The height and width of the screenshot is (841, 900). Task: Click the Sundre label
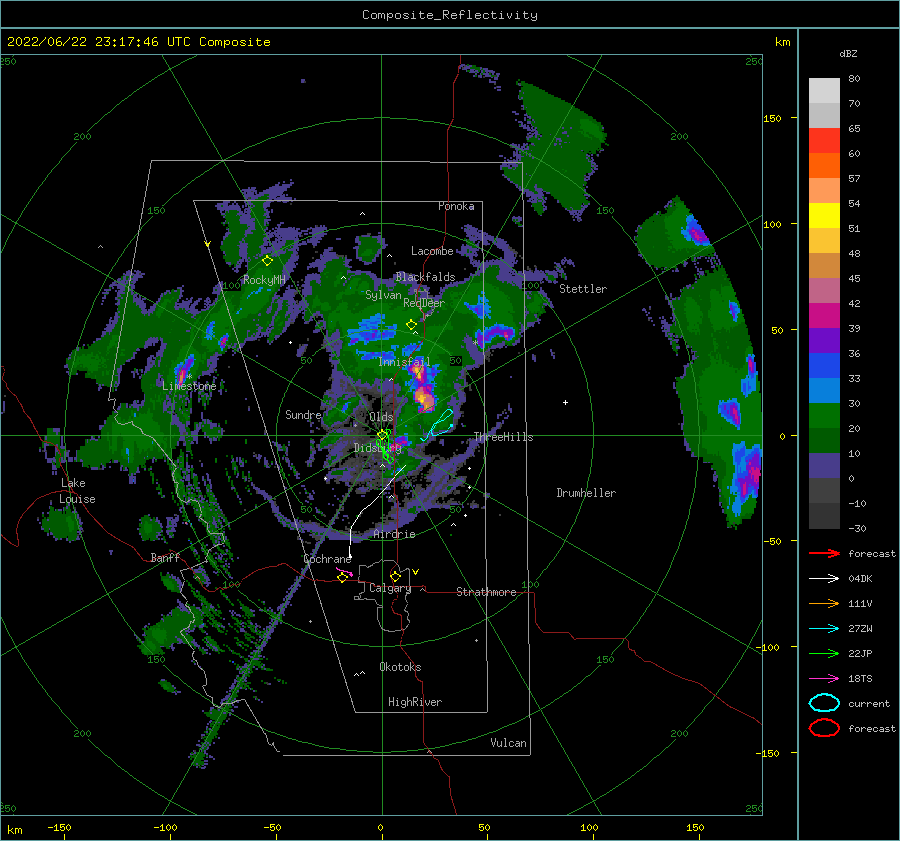303,414
